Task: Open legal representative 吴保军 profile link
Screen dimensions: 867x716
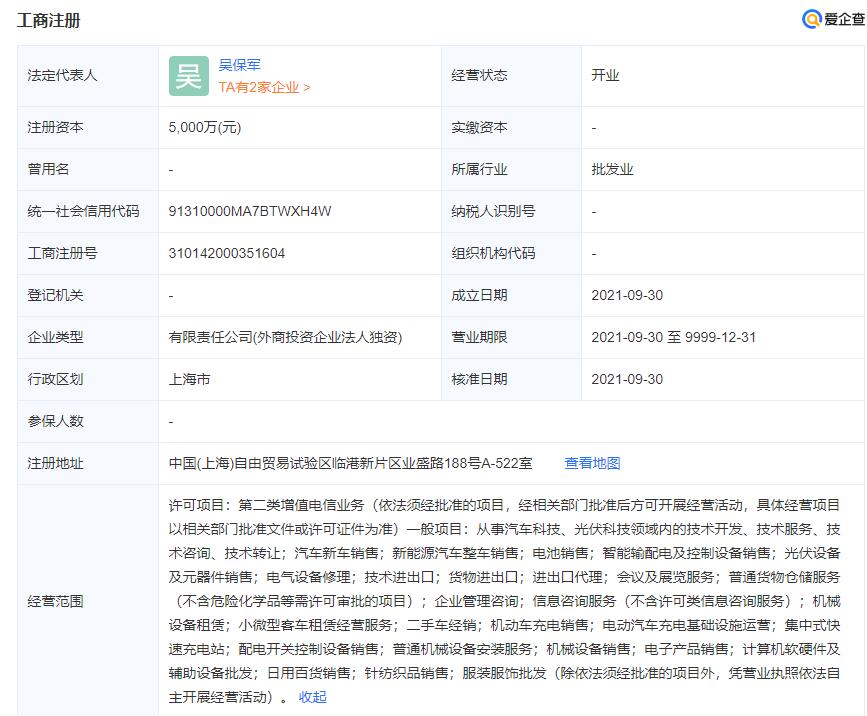Action: point(240,65)
